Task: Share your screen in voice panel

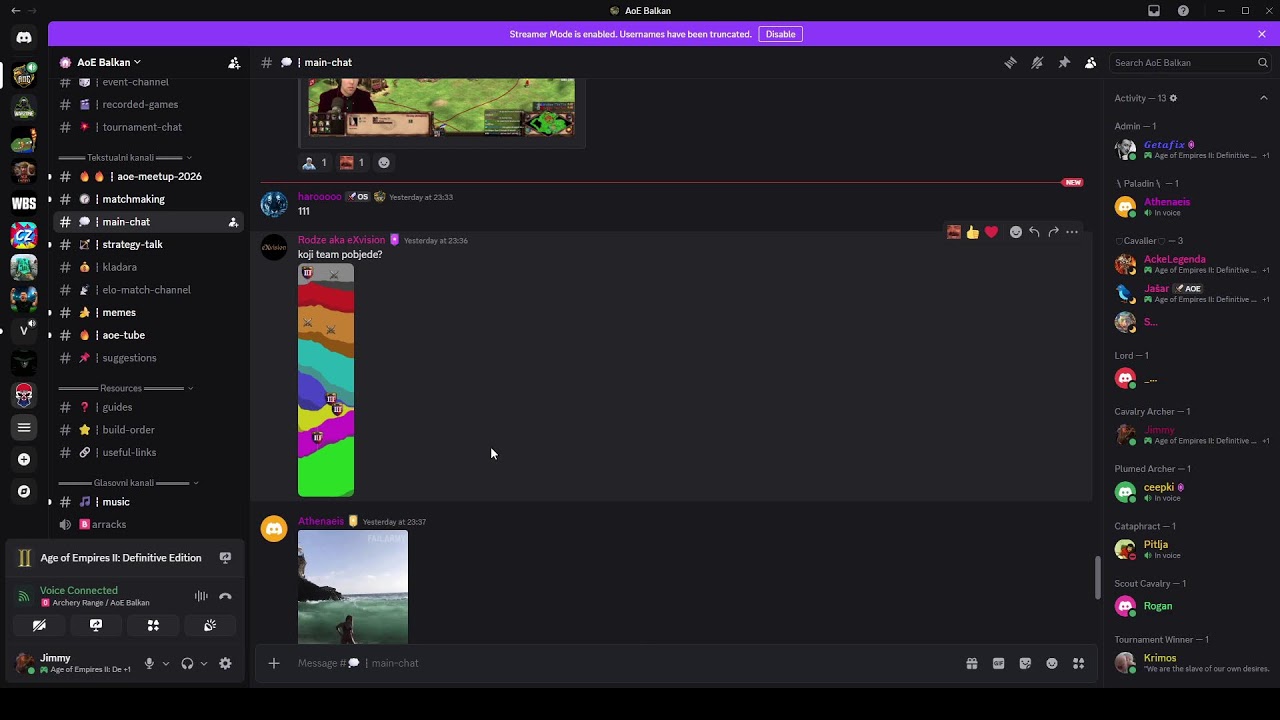Action: coord(96,625)
